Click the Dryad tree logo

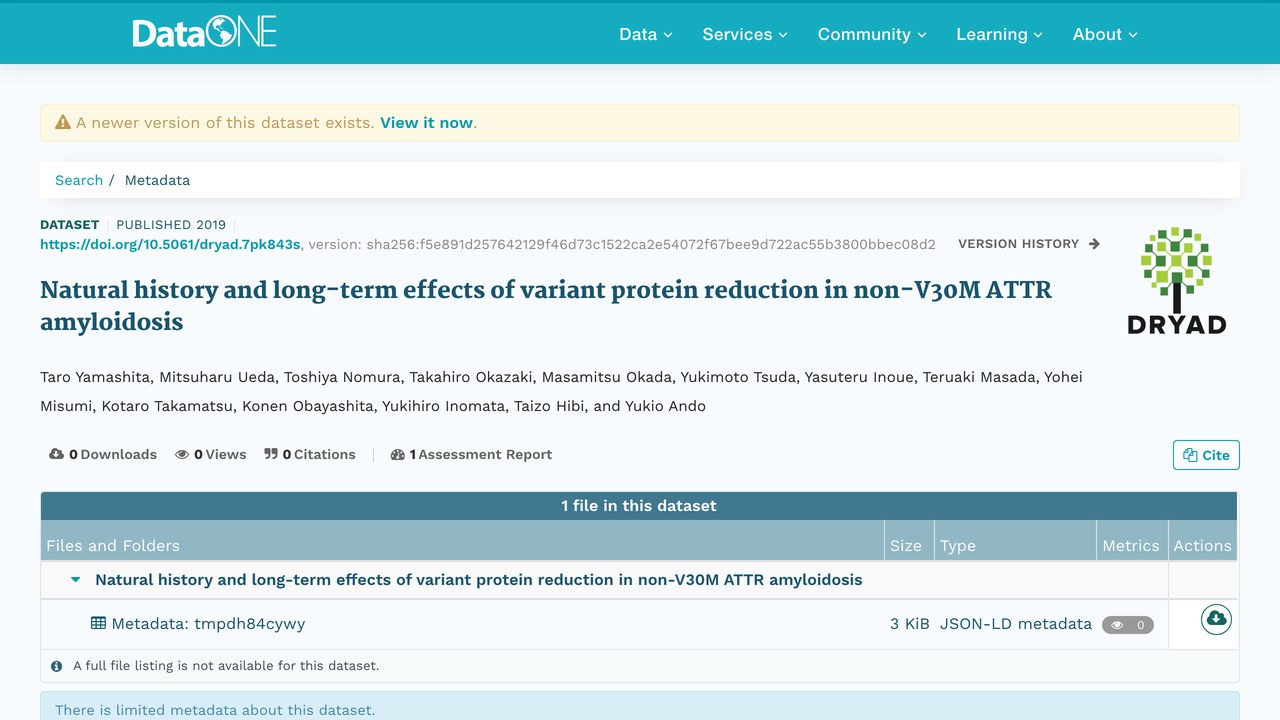[x=1176, y=281]
